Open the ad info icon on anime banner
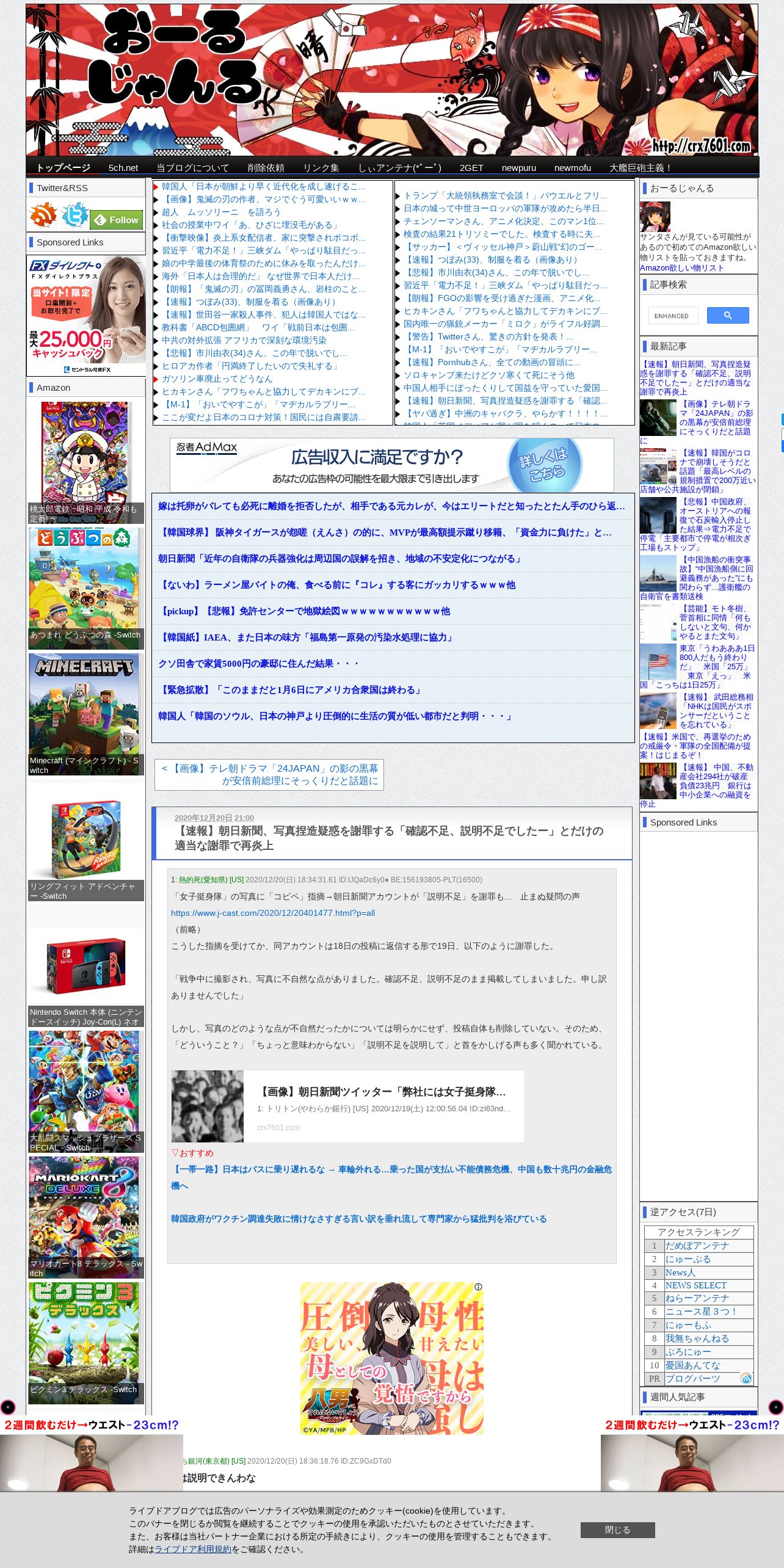 (479, 1287)
